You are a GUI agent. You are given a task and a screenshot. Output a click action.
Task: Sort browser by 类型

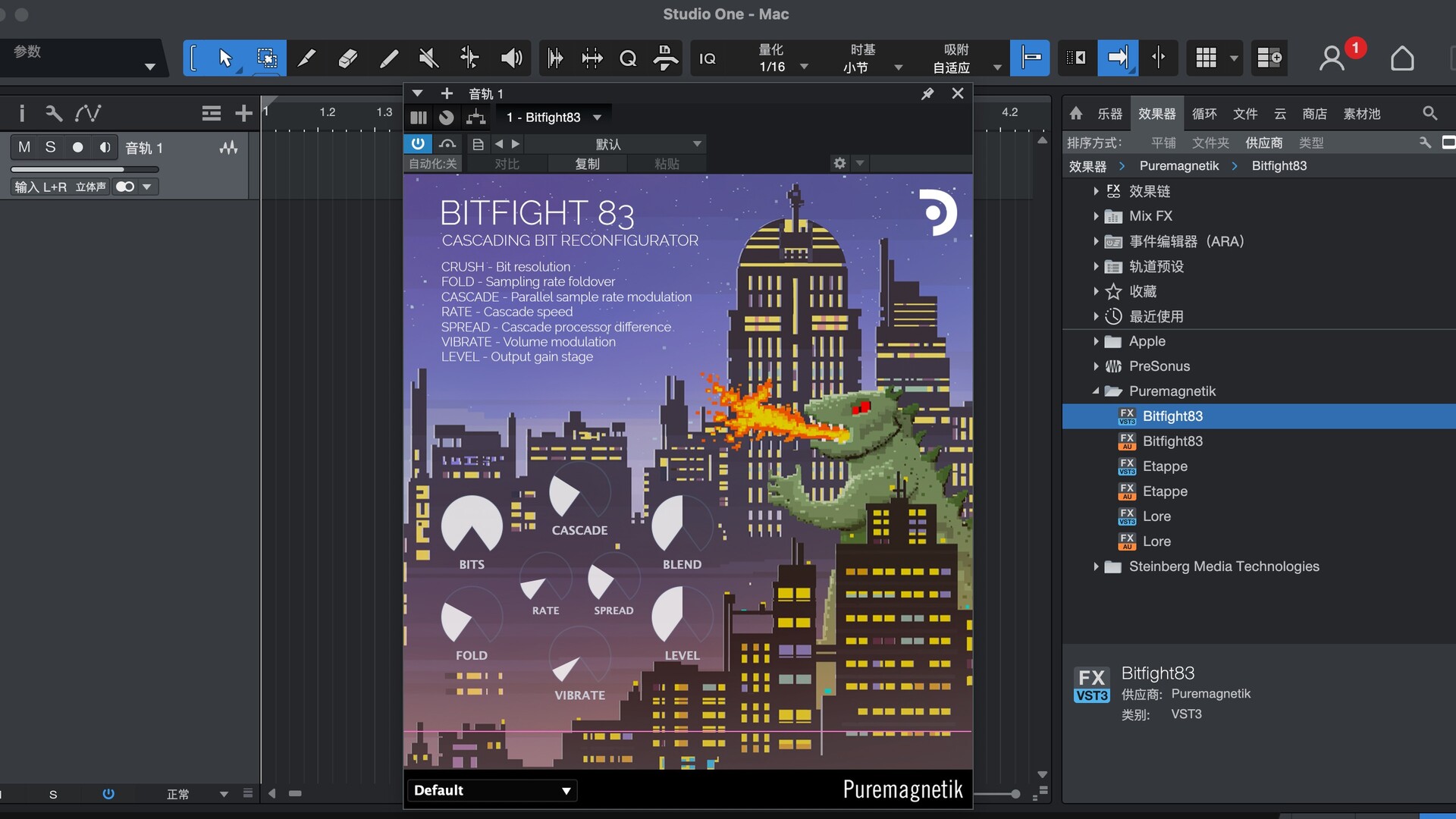tap(1311, 143)
